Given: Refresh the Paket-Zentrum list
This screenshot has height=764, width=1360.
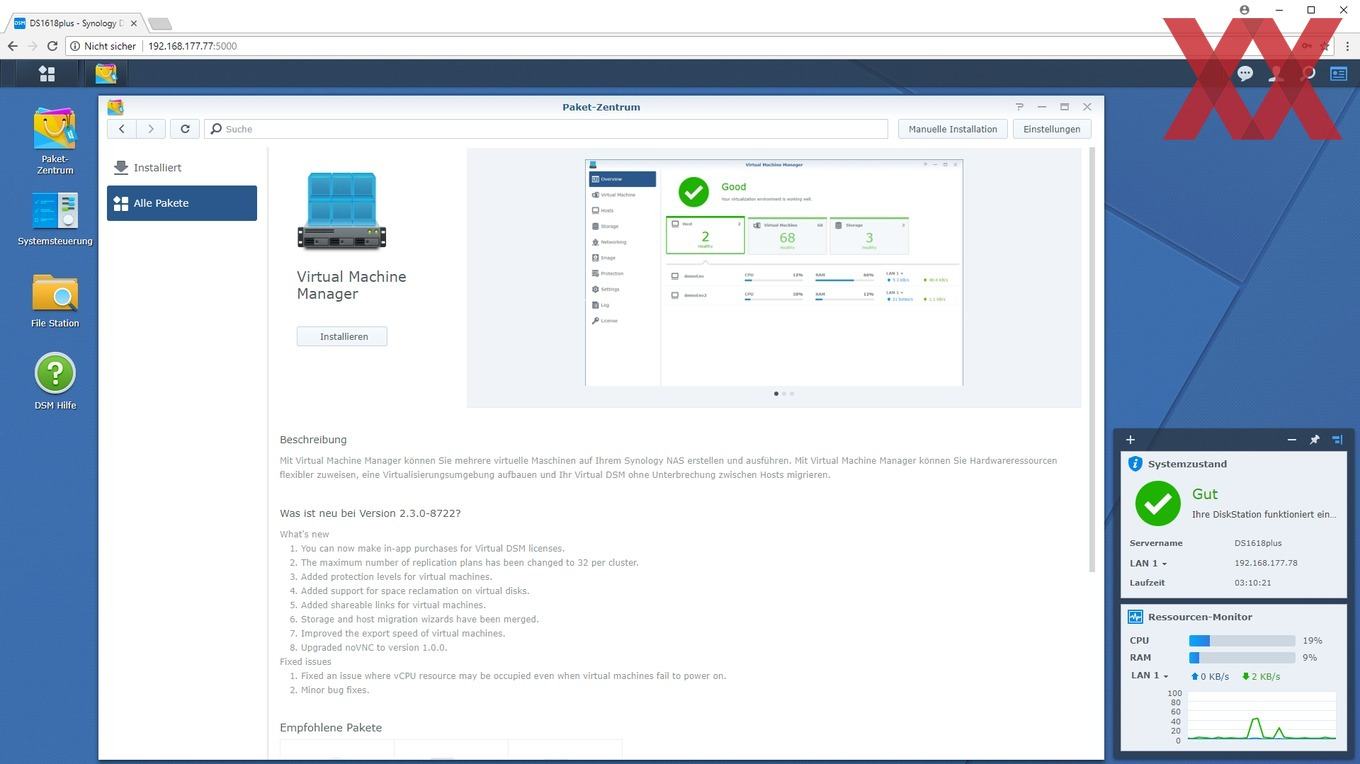Looking at the screenshot, I should coord(185,129).
